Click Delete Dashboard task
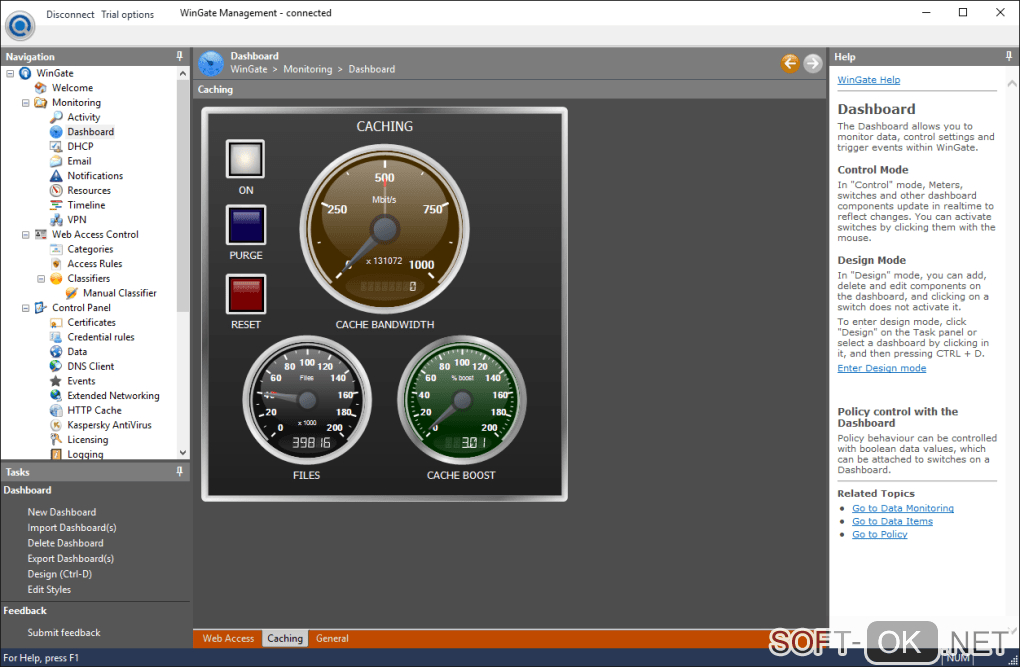This screenshot has width=1020, height=667. [65, 543]
